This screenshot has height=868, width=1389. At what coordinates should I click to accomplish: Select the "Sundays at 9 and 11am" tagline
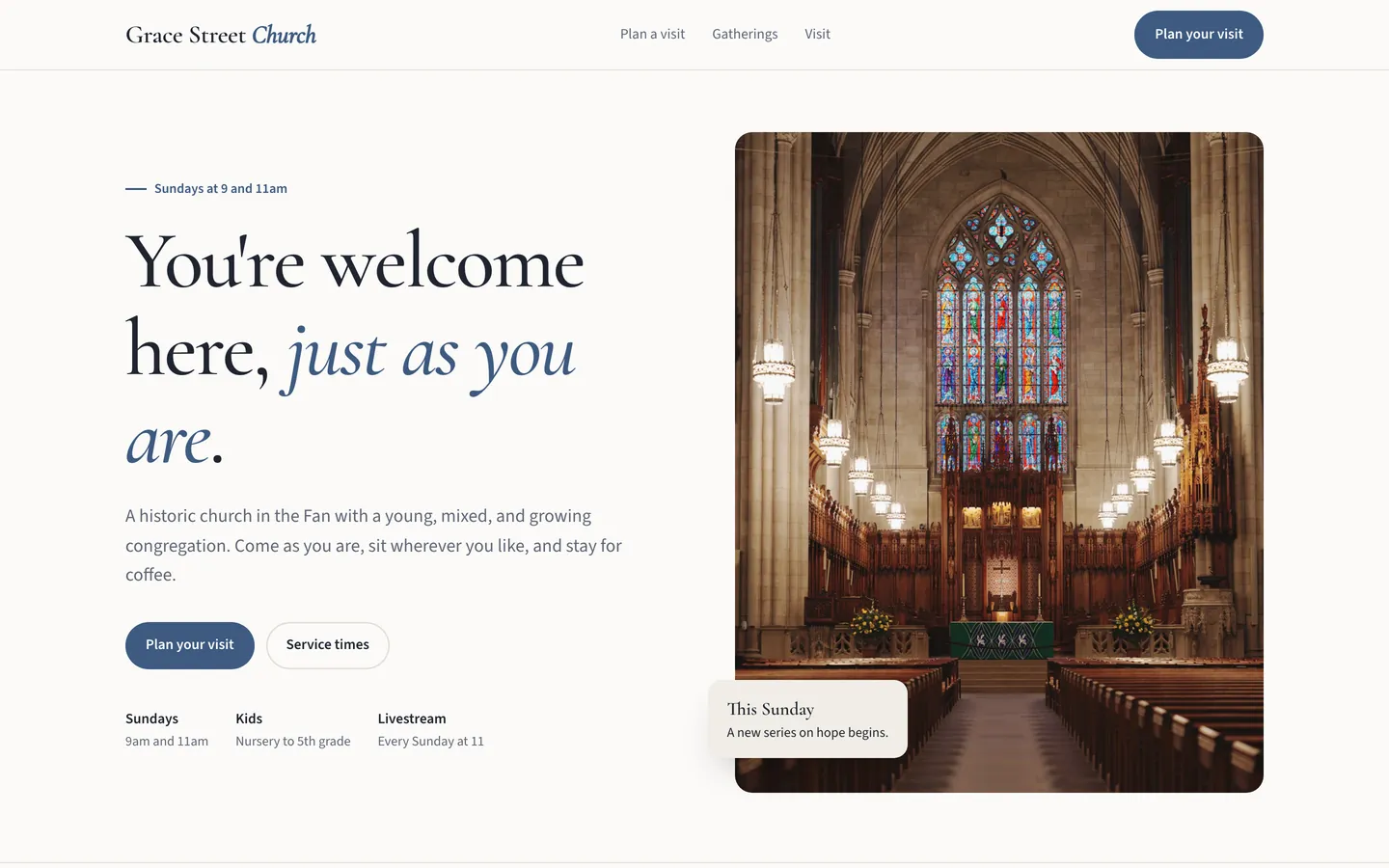click(x=221, y=189)
